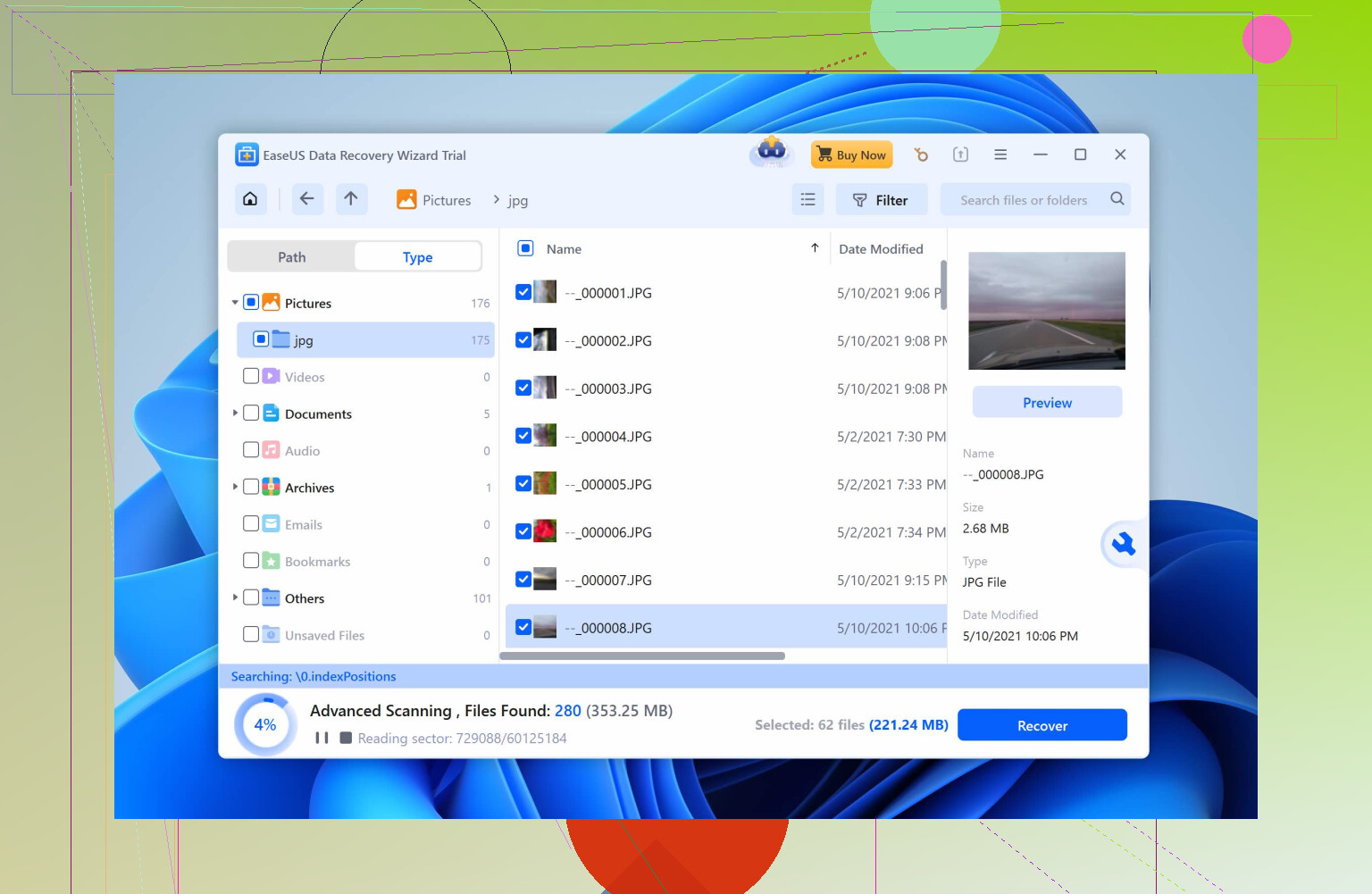Expand the Others category arrow
Image resolution: width=1372 pixels, height=894 pixels.
point(235,597)
